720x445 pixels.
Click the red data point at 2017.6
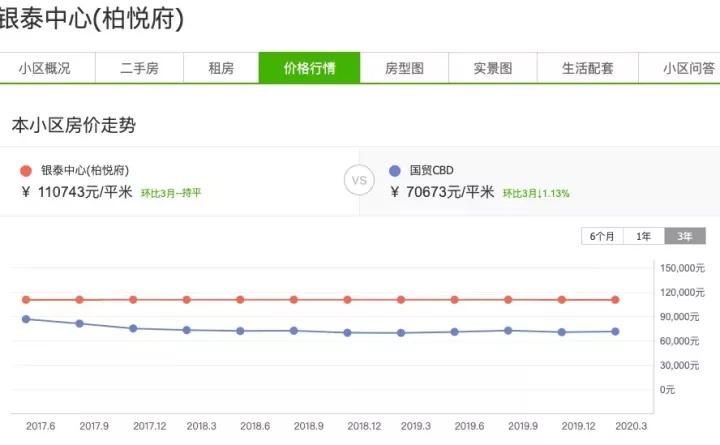26,300
